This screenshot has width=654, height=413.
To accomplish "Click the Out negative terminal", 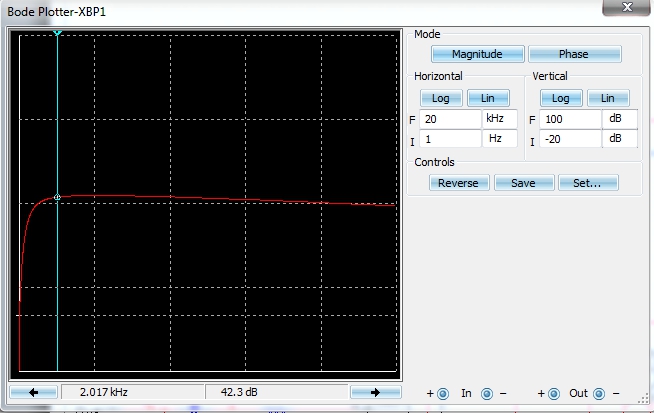I will (x=599, y=394).
